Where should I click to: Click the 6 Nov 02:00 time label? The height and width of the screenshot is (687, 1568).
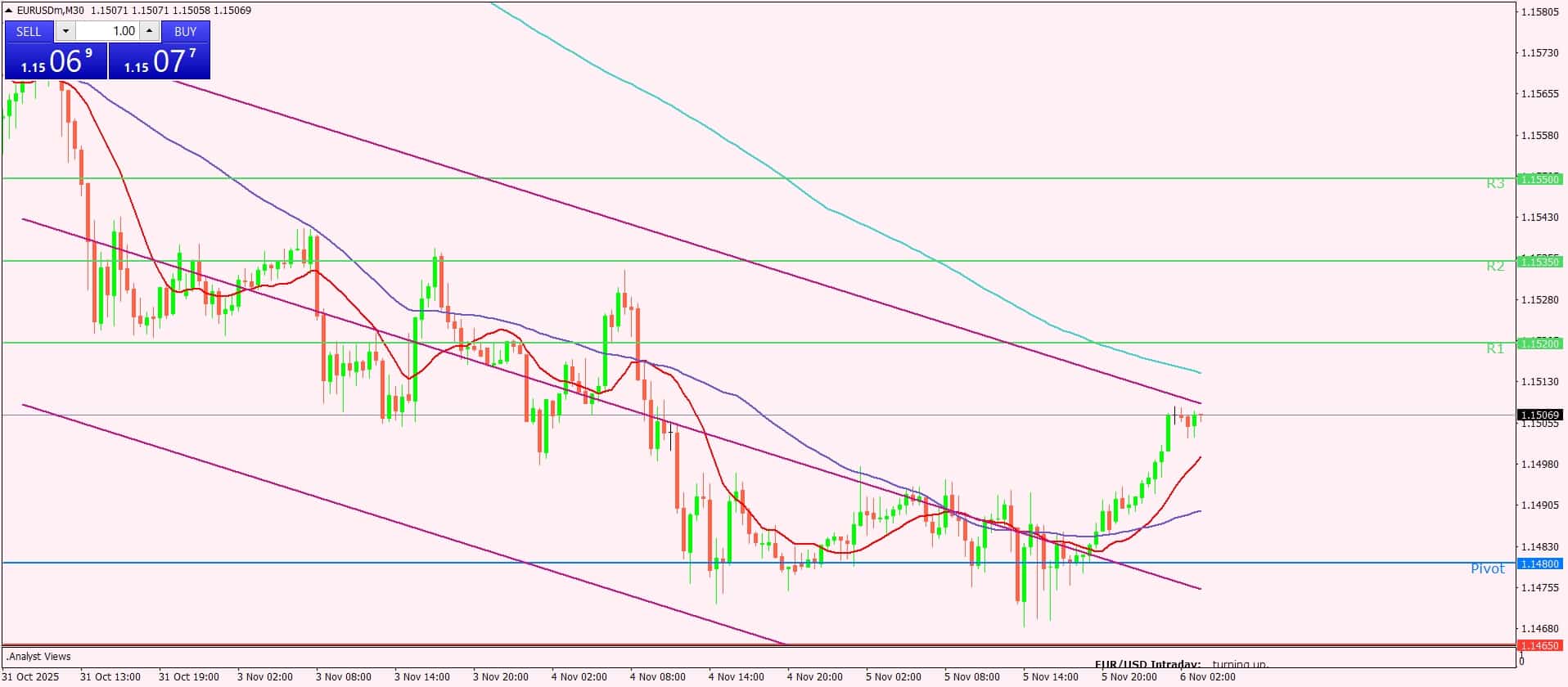[x=1208, y=677]
